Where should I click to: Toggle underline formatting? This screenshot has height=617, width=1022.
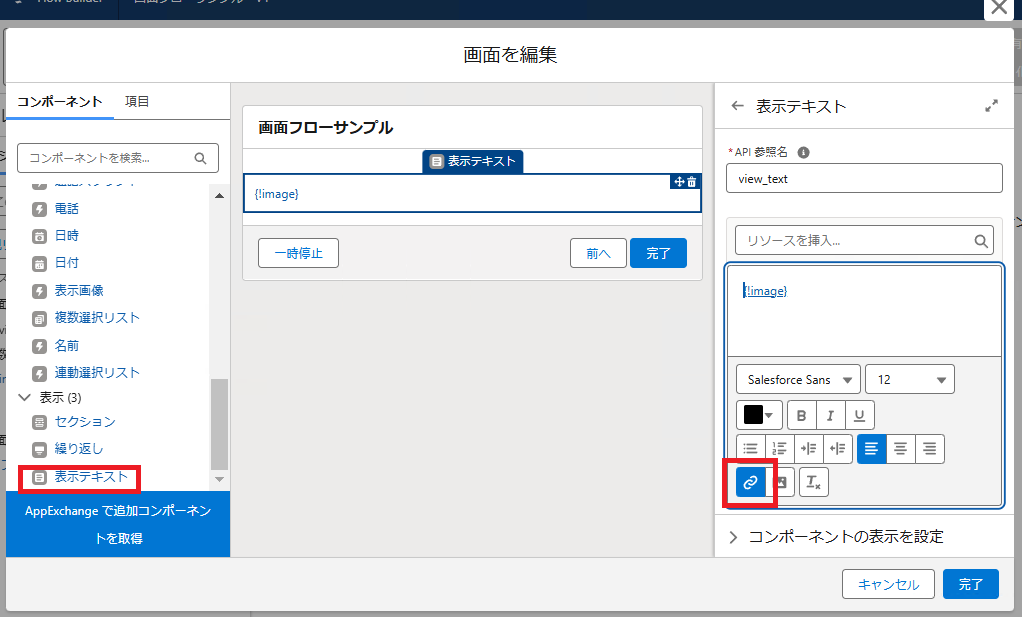tap(860, 415)
